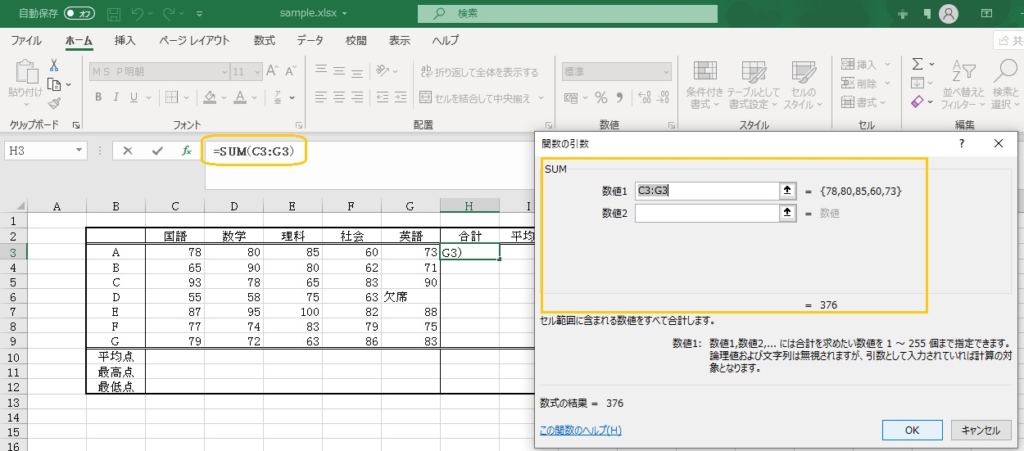Collapse dialog using 数値1 range selector arrow
Image resolution: width=1024 pixels, height=451 pixels.
[788, 190]
